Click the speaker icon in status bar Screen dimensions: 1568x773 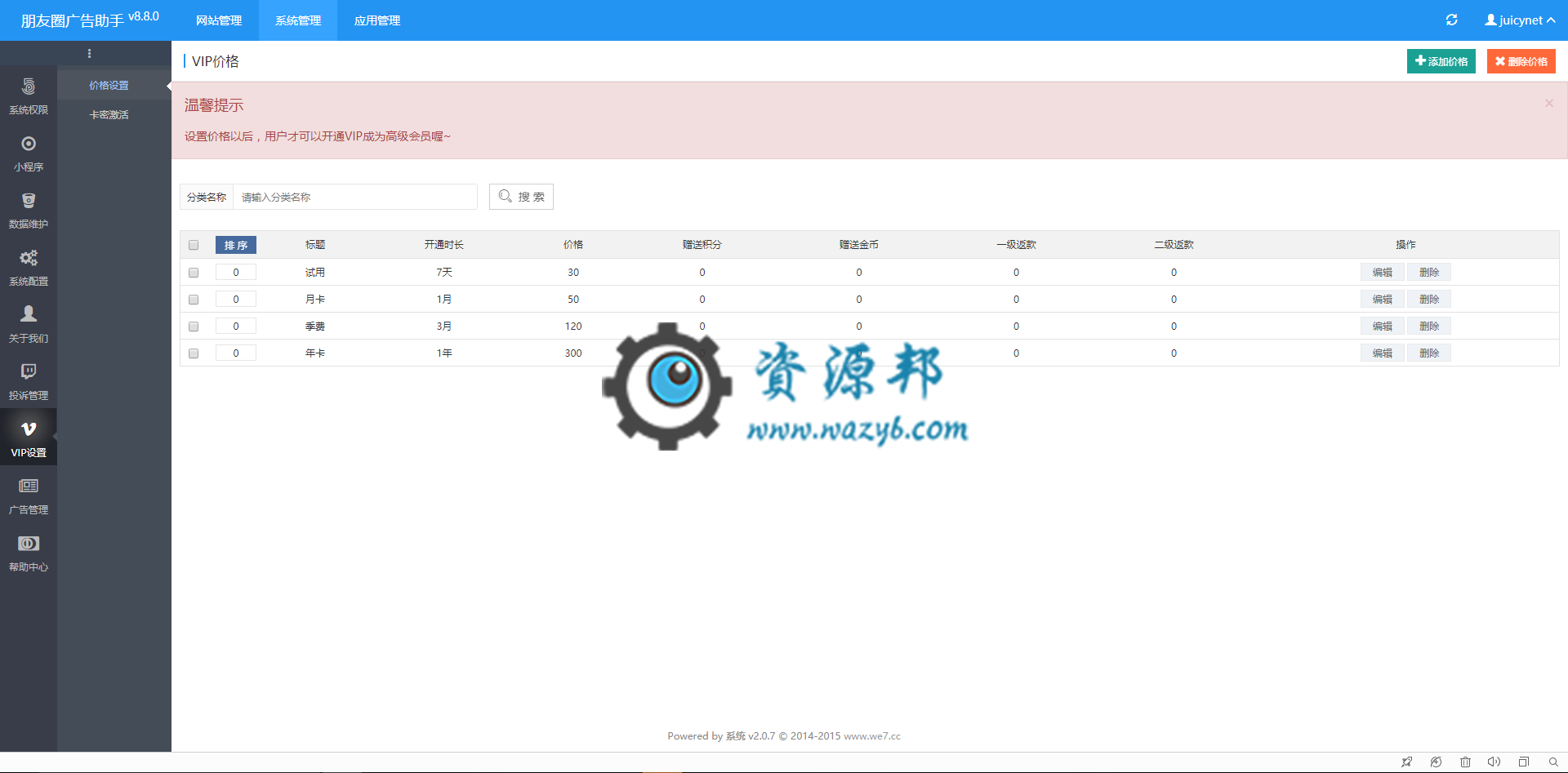point(1494,762)
